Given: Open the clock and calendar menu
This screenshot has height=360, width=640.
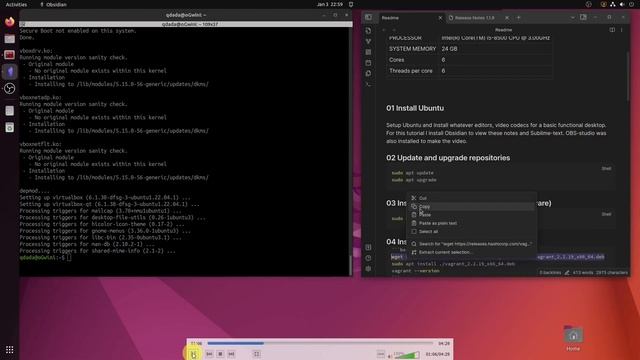Looking at the screenshot, I should point(330,4).
